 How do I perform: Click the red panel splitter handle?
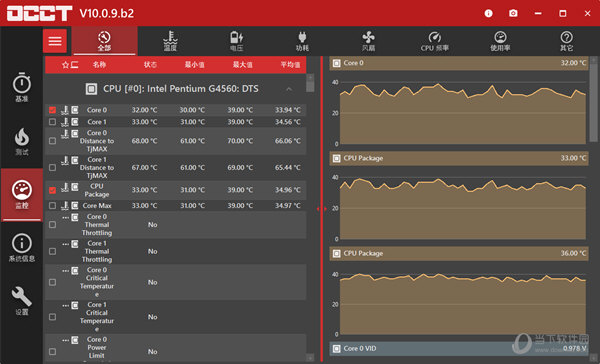pyautogui.click(x=321, y=209)
